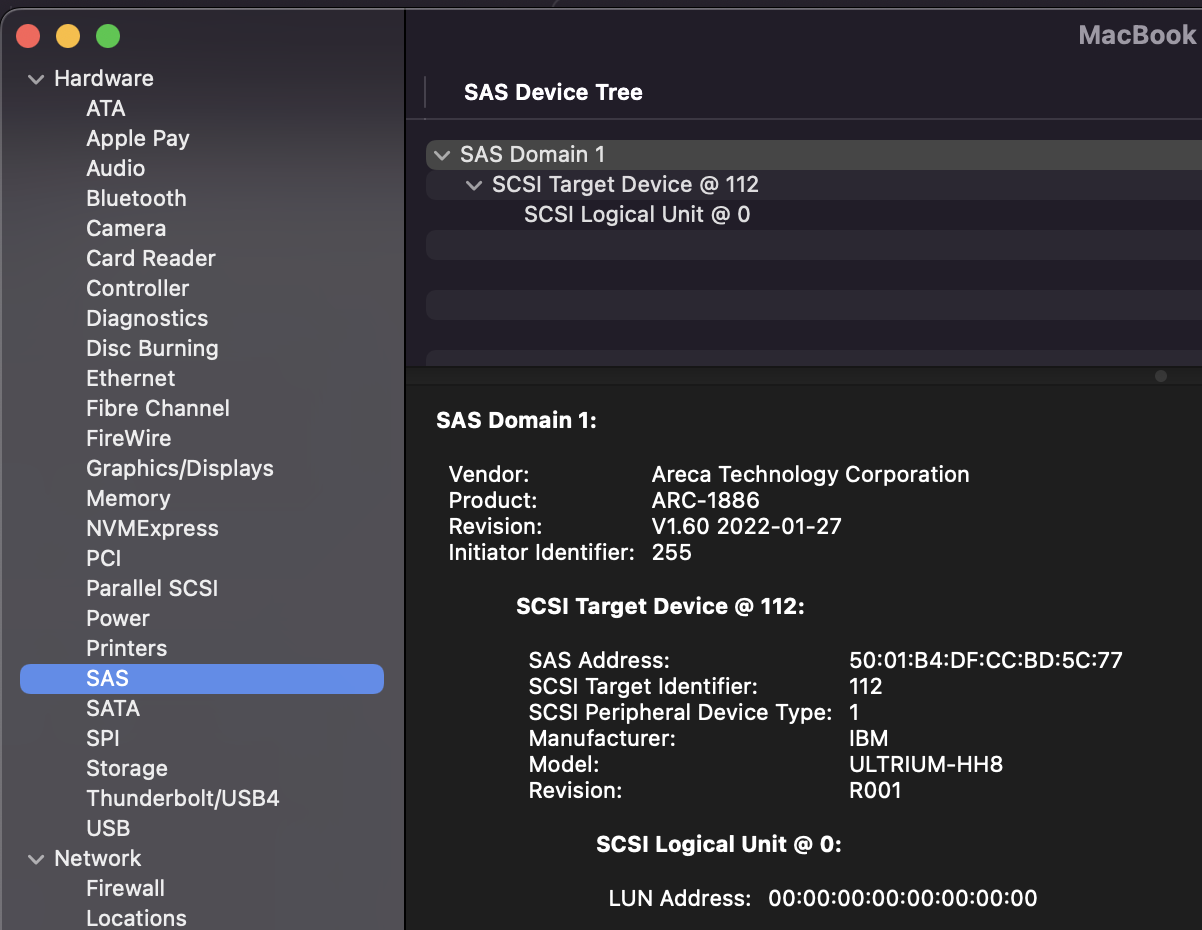Show Power information

pyautogui.click(x=118, y=618)
